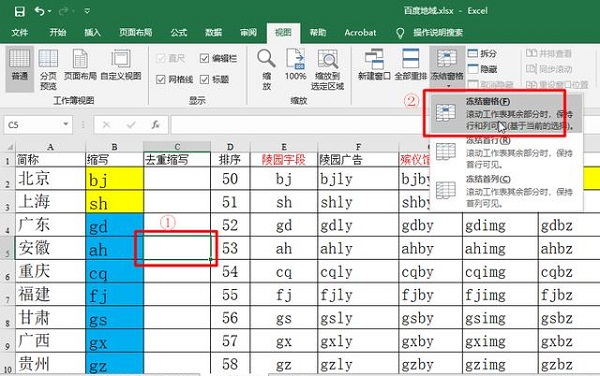Image resolution: width=600 pixels, height=376 pixels.
Task: Undo the last action
Action: tap(39, 11)
